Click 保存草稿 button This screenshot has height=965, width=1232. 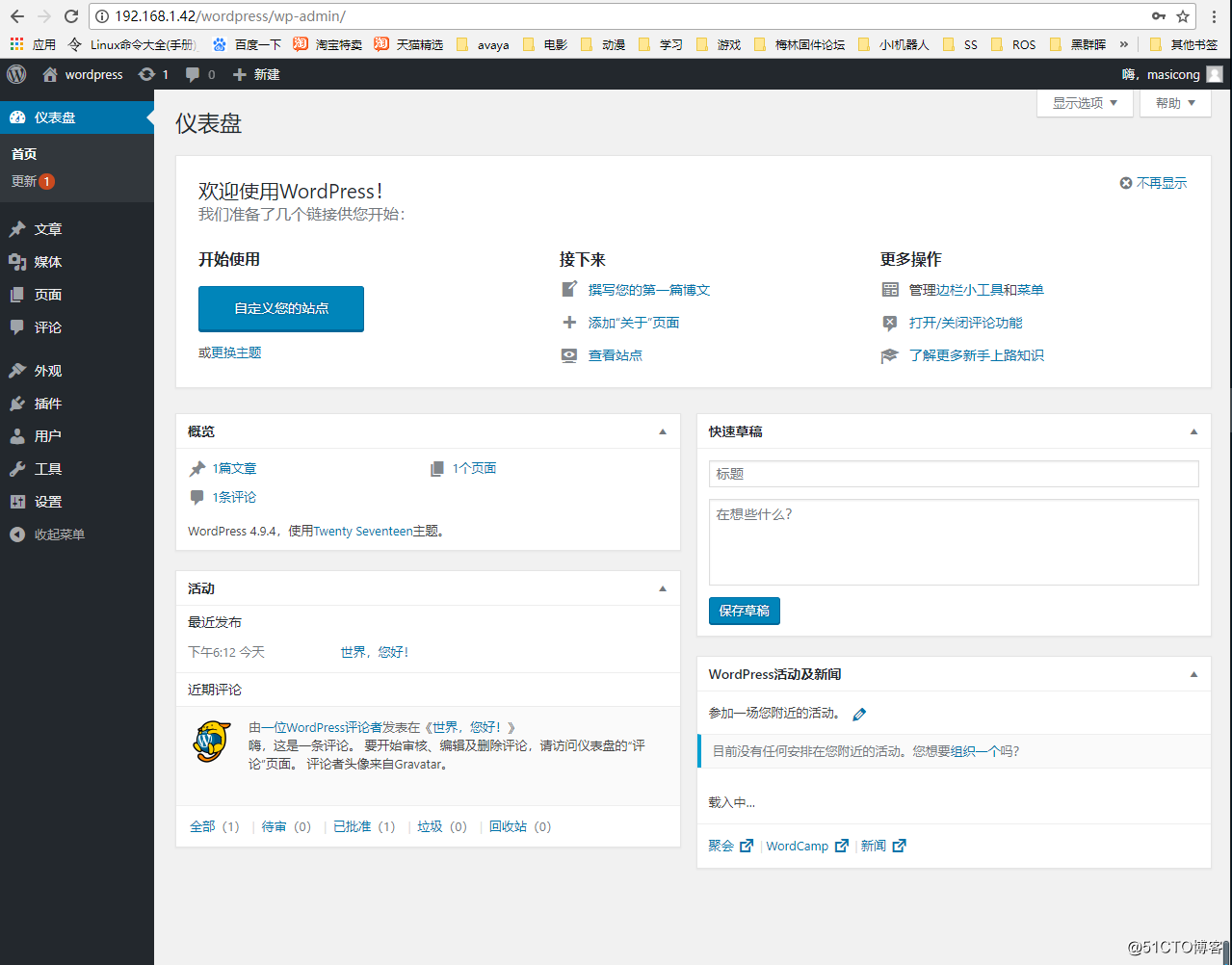(x=745, y=611)
